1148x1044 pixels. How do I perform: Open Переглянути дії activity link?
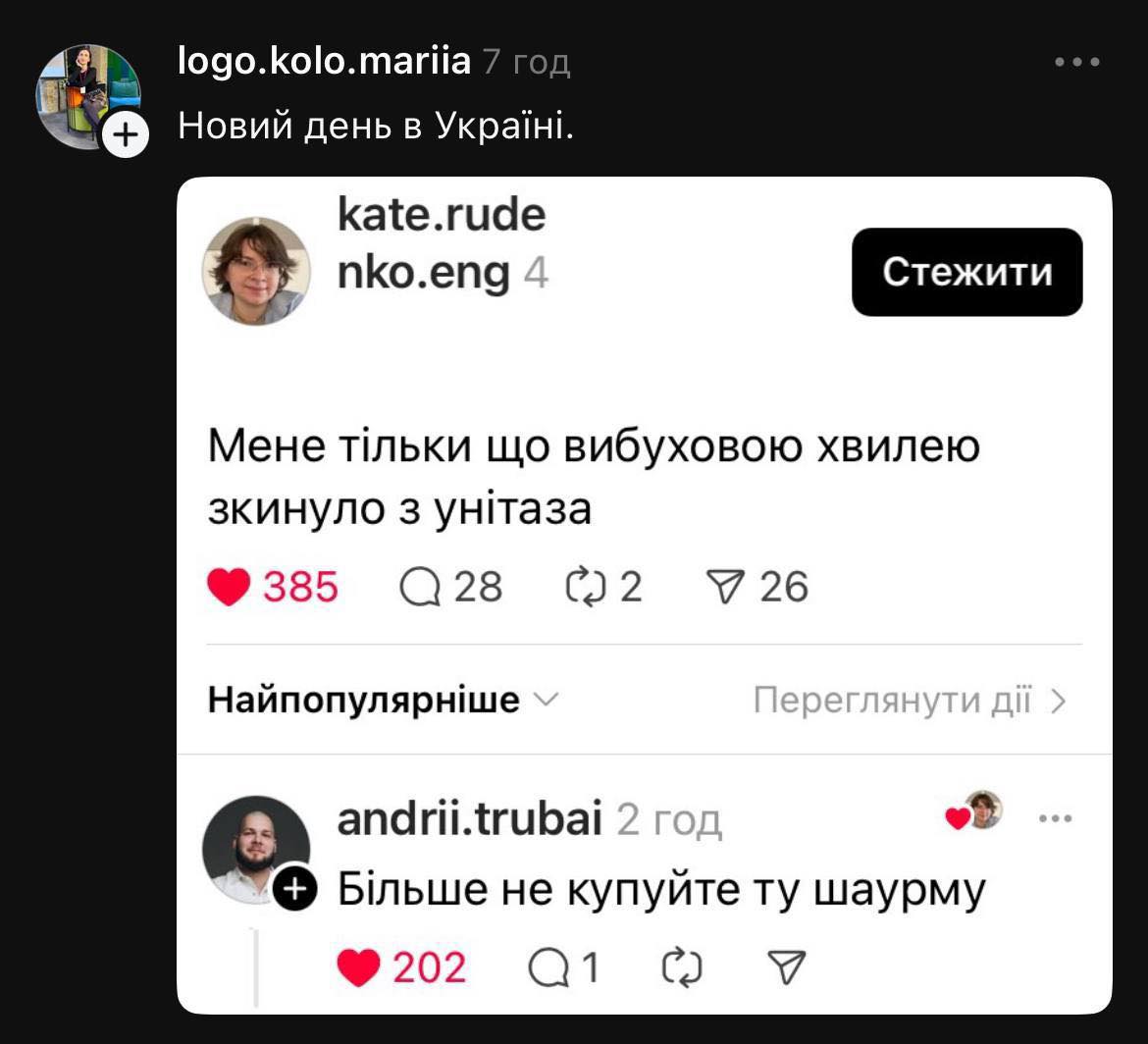(892, 701)
